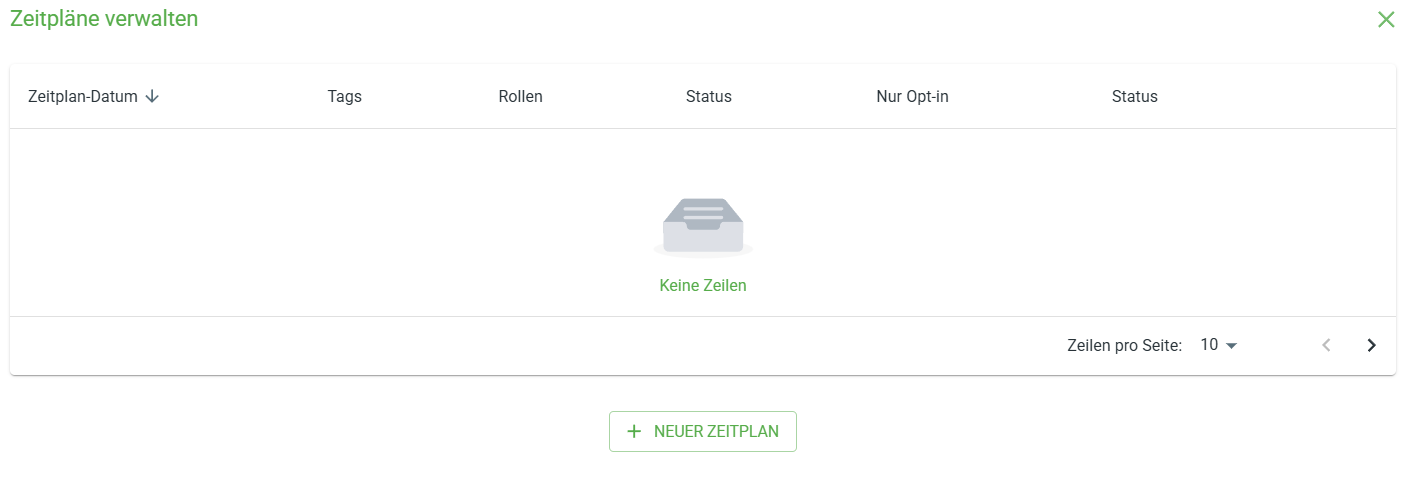The image size is (1412, 478).
Task: Close the Zeitpläne verwalten dialog with the X
Action: 1385,19
